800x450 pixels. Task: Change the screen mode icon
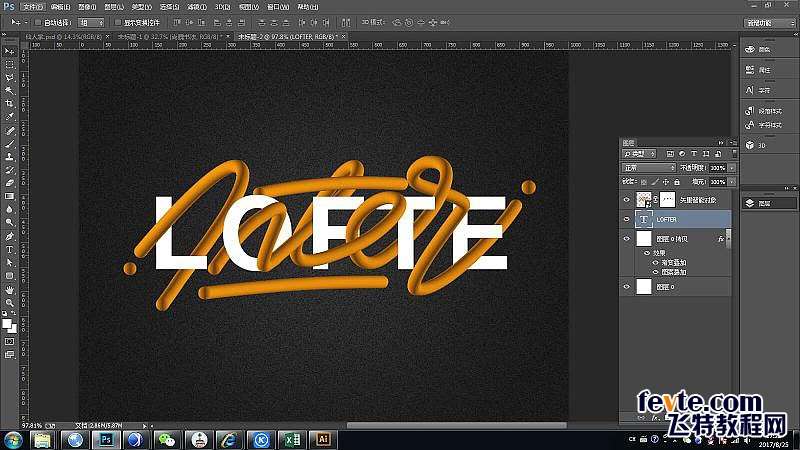pos(10,355)
